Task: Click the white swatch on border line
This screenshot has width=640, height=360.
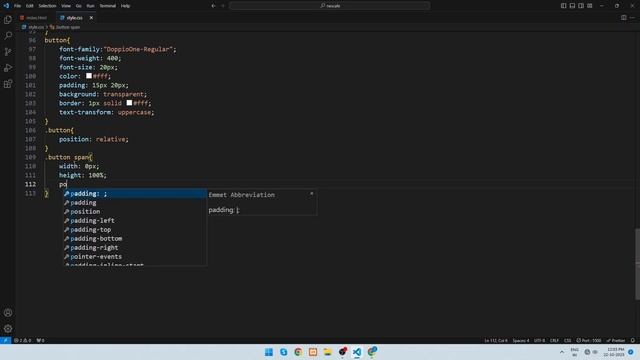Action: (x=129, y=103)
